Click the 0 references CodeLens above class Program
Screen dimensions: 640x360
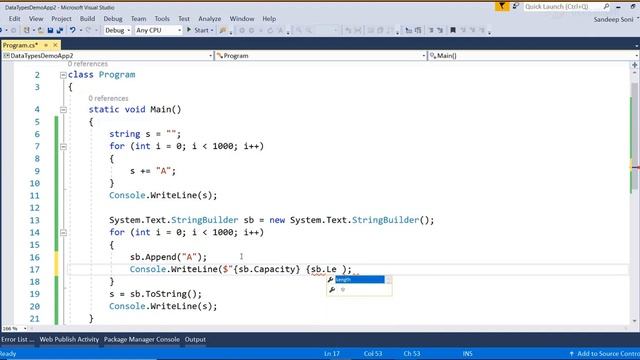[x=88, y=64]
